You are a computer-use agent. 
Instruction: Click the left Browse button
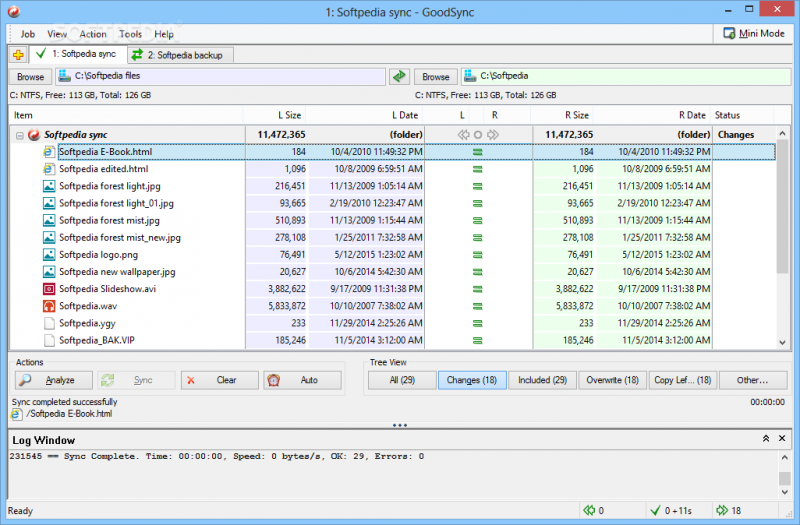coord(30,76)
